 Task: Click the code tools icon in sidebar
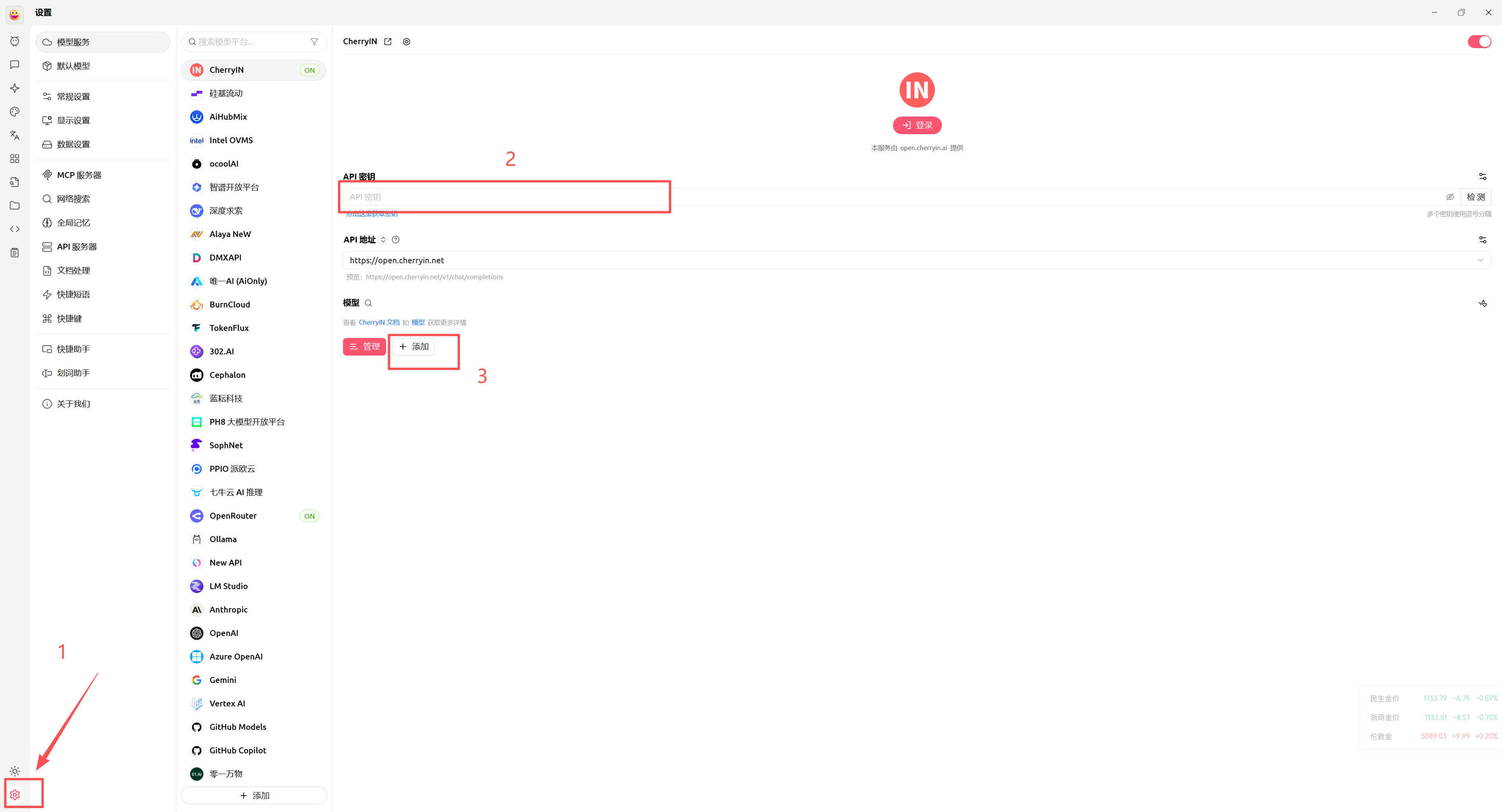tap(14, 229)
